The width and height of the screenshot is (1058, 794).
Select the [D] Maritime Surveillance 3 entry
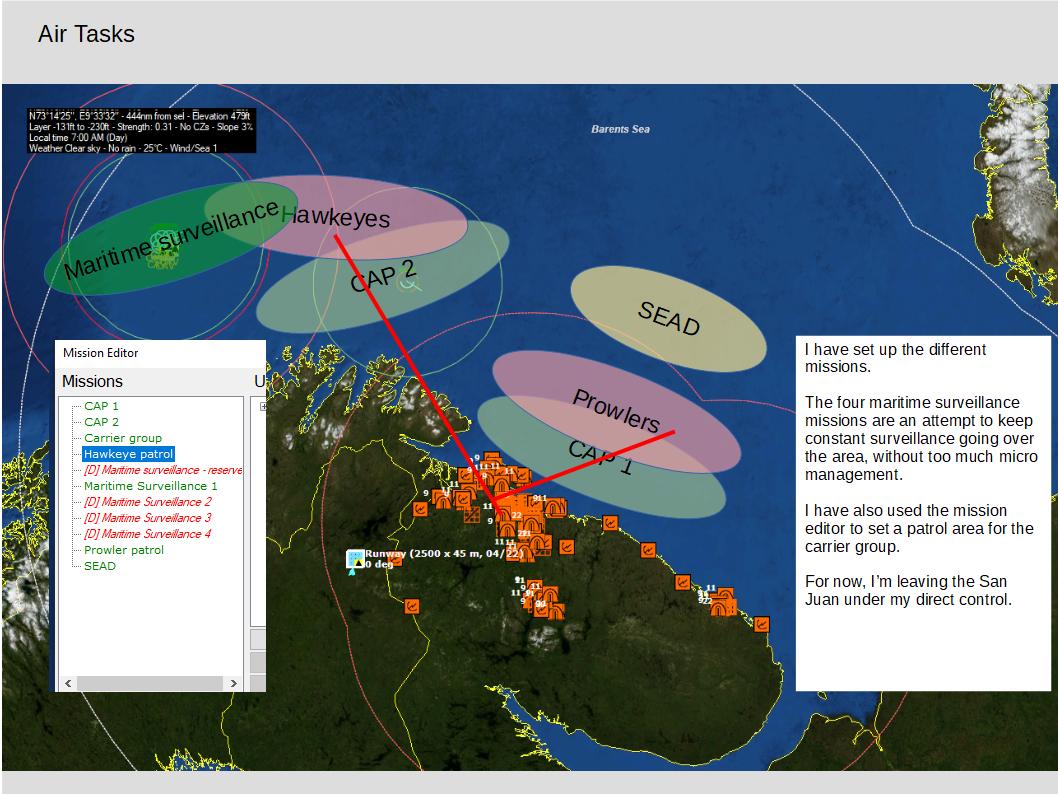pos(148,518)
